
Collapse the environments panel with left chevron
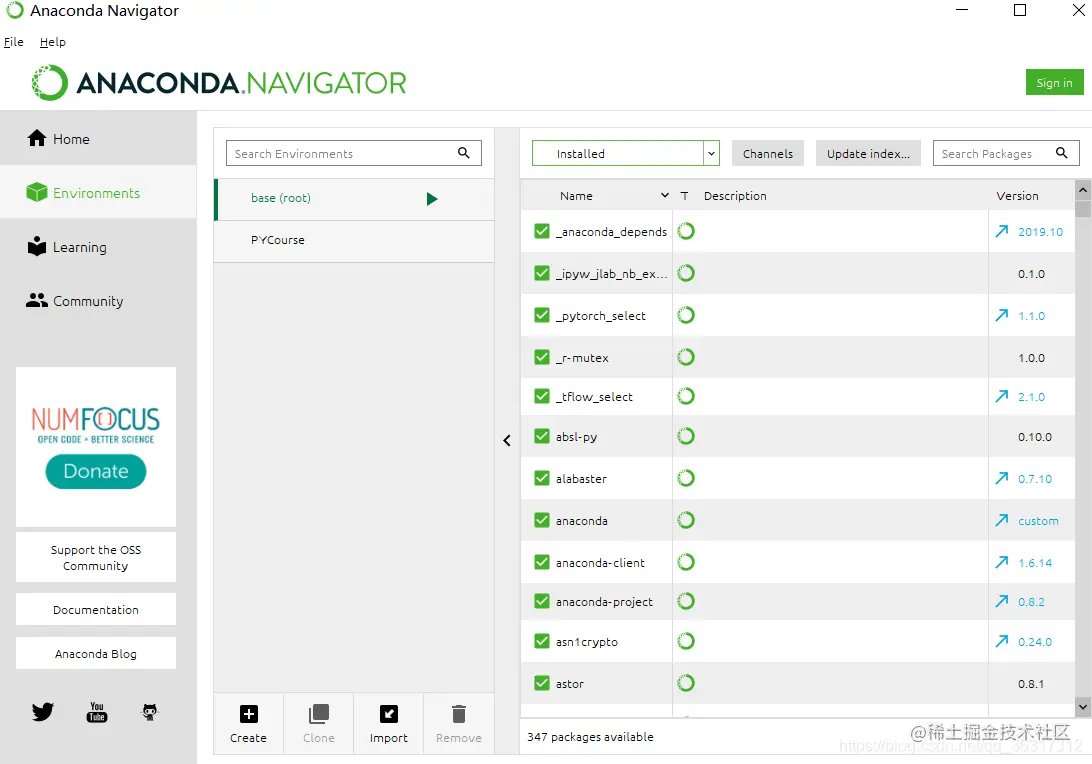tap(507, 440)
